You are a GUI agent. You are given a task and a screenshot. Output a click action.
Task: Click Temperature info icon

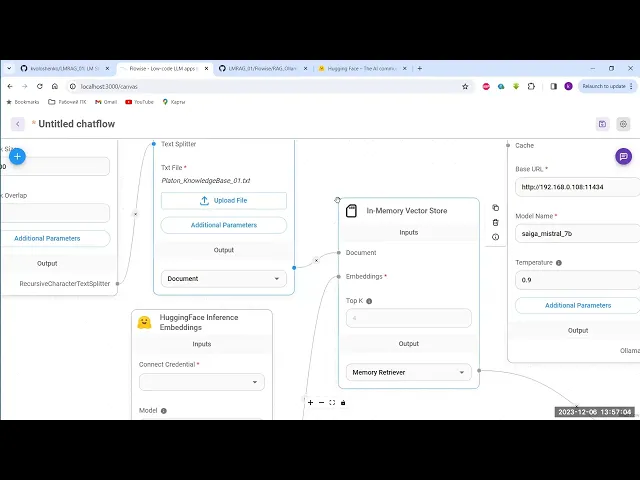click(x=559, y=263)
